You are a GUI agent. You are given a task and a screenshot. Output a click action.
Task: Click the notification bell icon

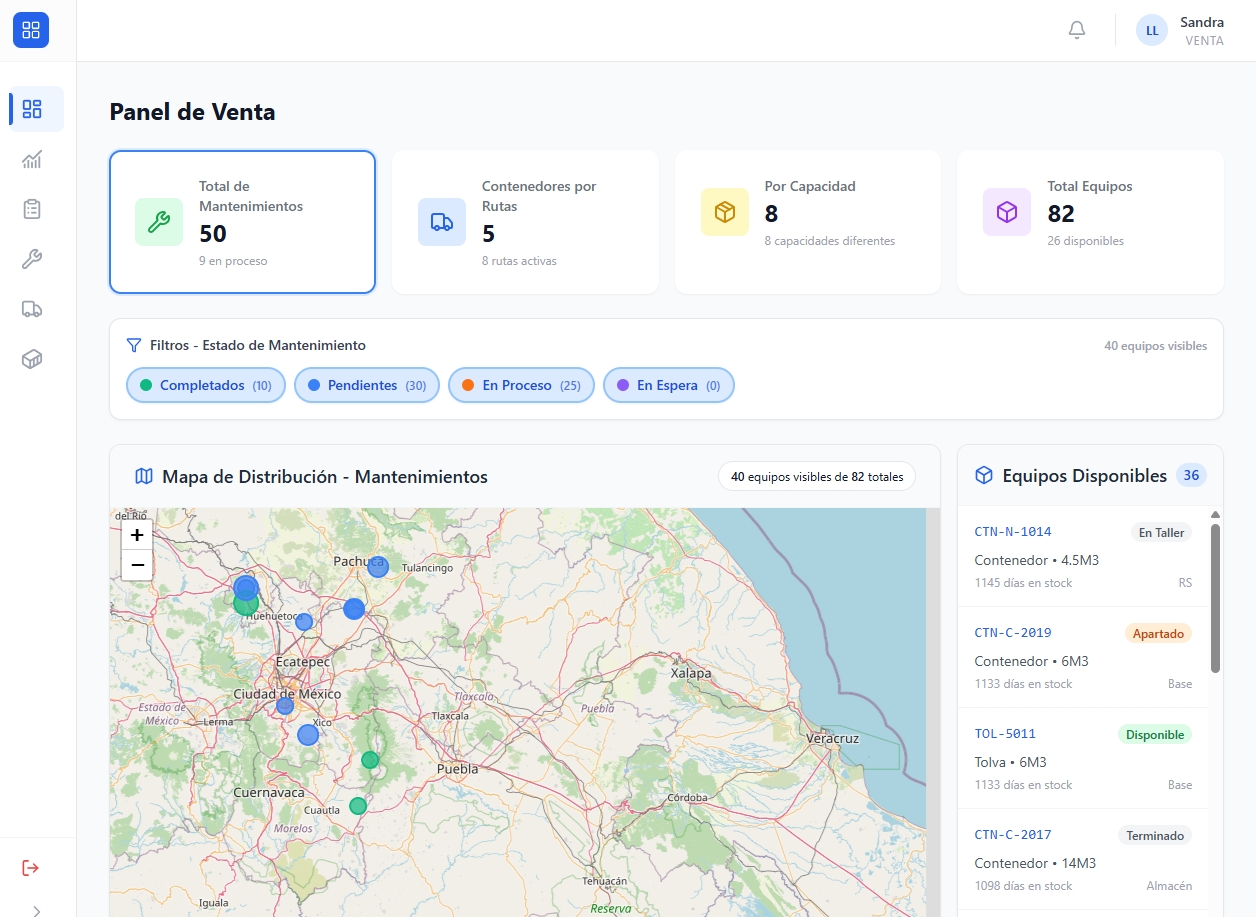1077,30
